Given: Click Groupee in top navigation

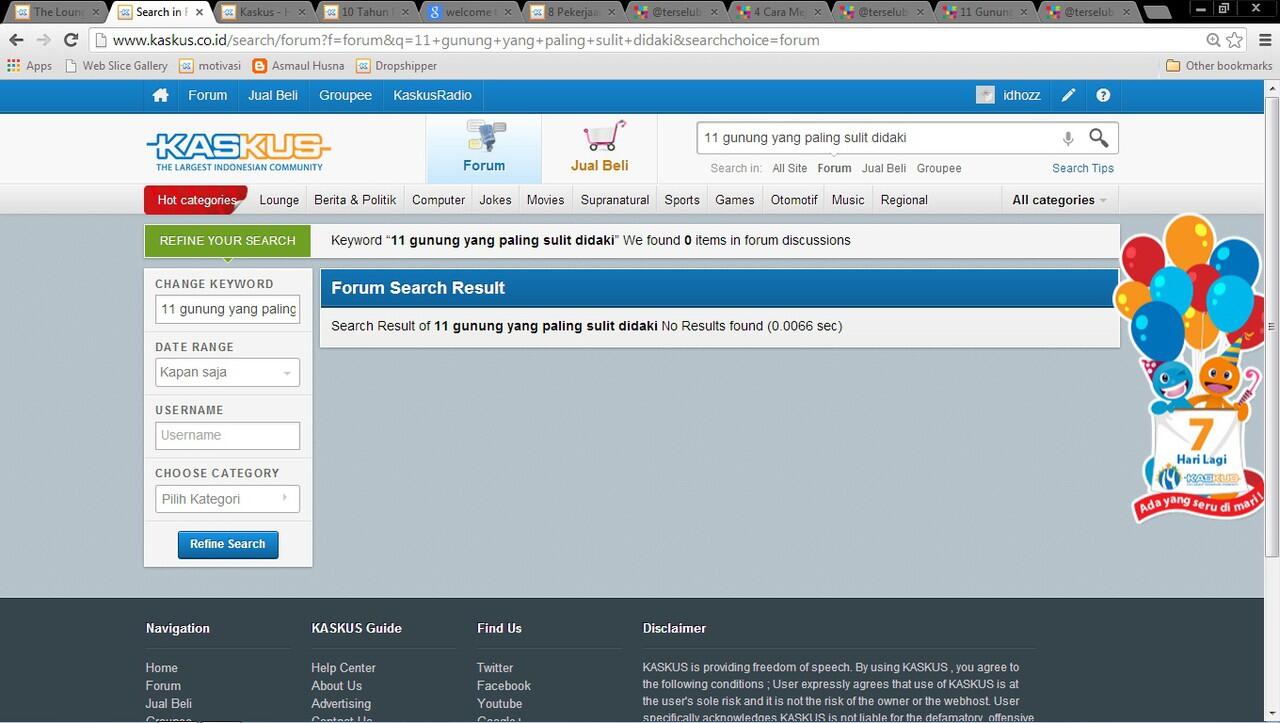Looking at the screenshot, I should [345, 95].
